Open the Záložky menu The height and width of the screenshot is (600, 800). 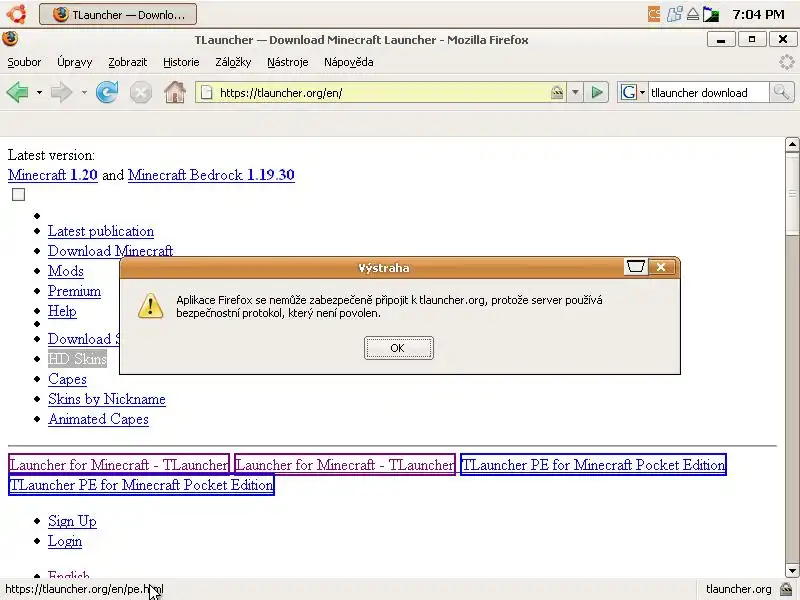(x=233, y=62)
